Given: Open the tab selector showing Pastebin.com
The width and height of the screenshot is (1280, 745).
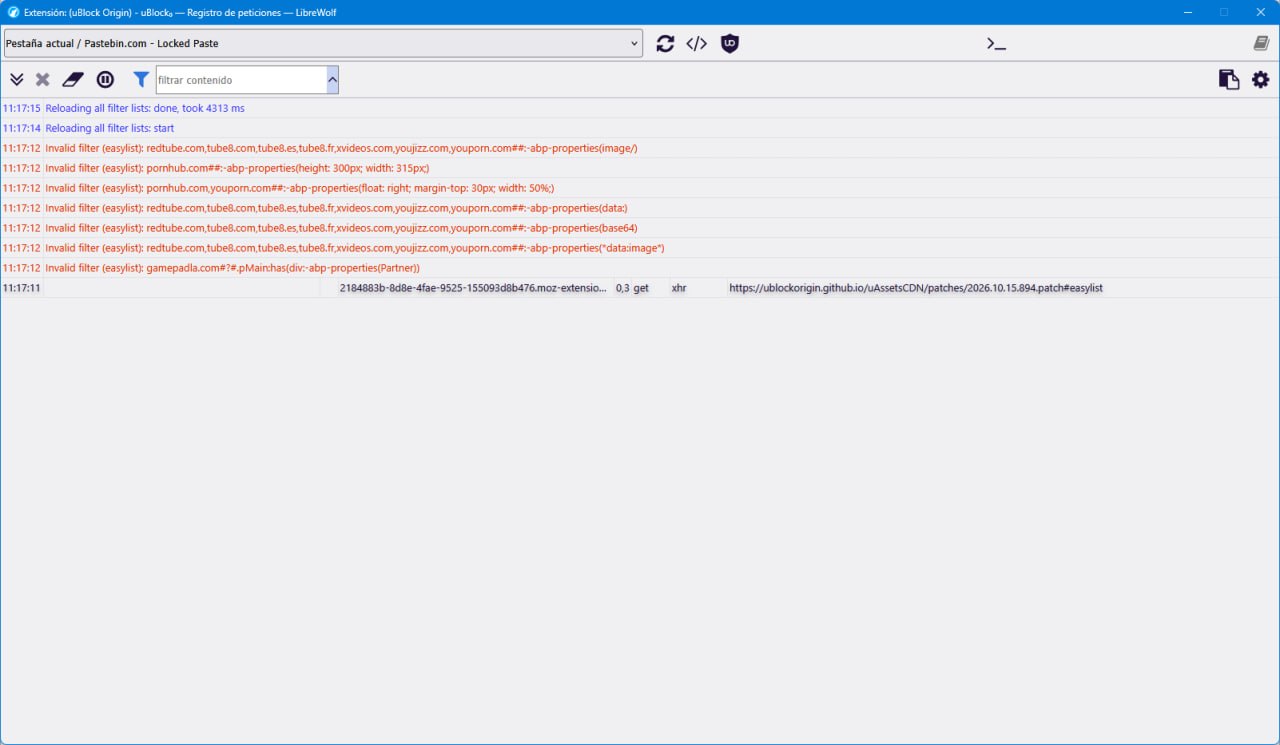Looking at the screenshot, I should point(323,43).
